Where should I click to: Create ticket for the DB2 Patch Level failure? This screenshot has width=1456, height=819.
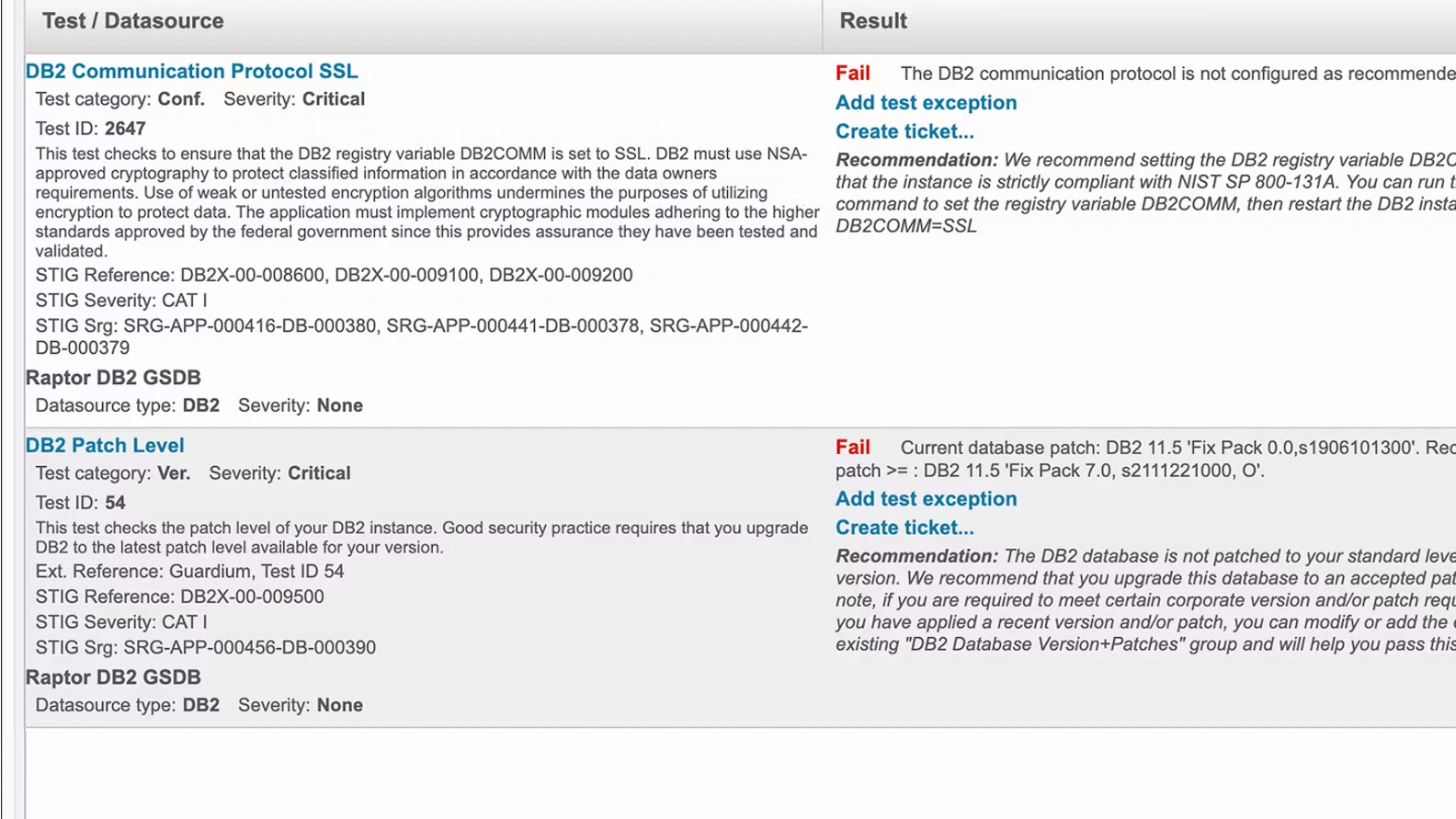click(904, 528)
